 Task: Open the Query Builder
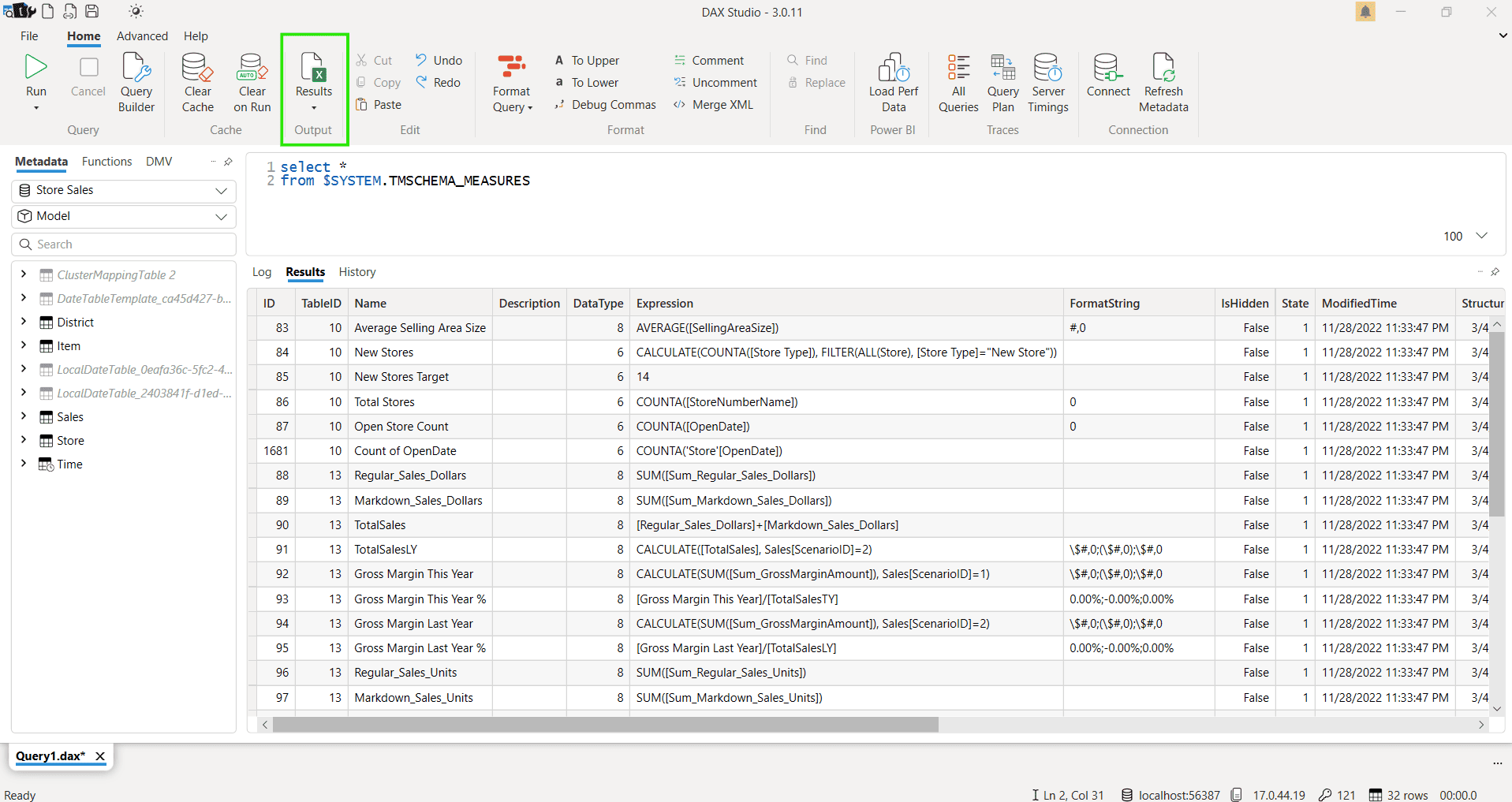(136, 83)
